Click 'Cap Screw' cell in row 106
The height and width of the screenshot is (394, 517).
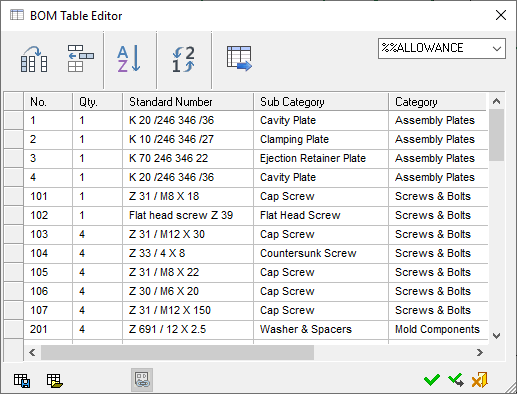click(321, 291)
